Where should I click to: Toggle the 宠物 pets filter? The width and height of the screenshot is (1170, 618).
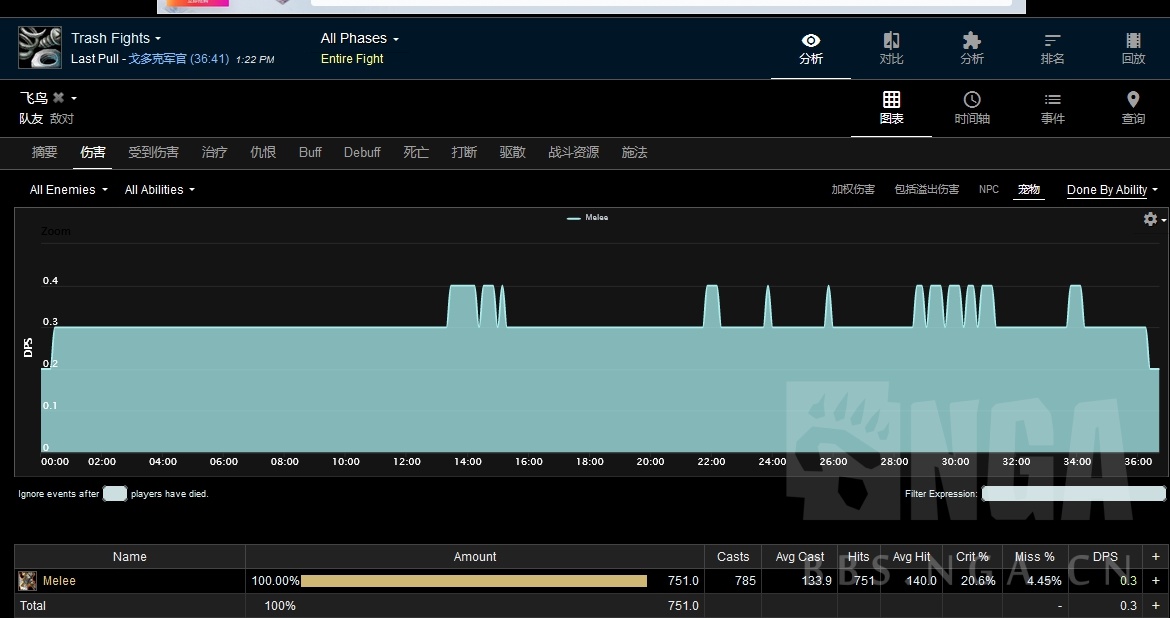1028,190
